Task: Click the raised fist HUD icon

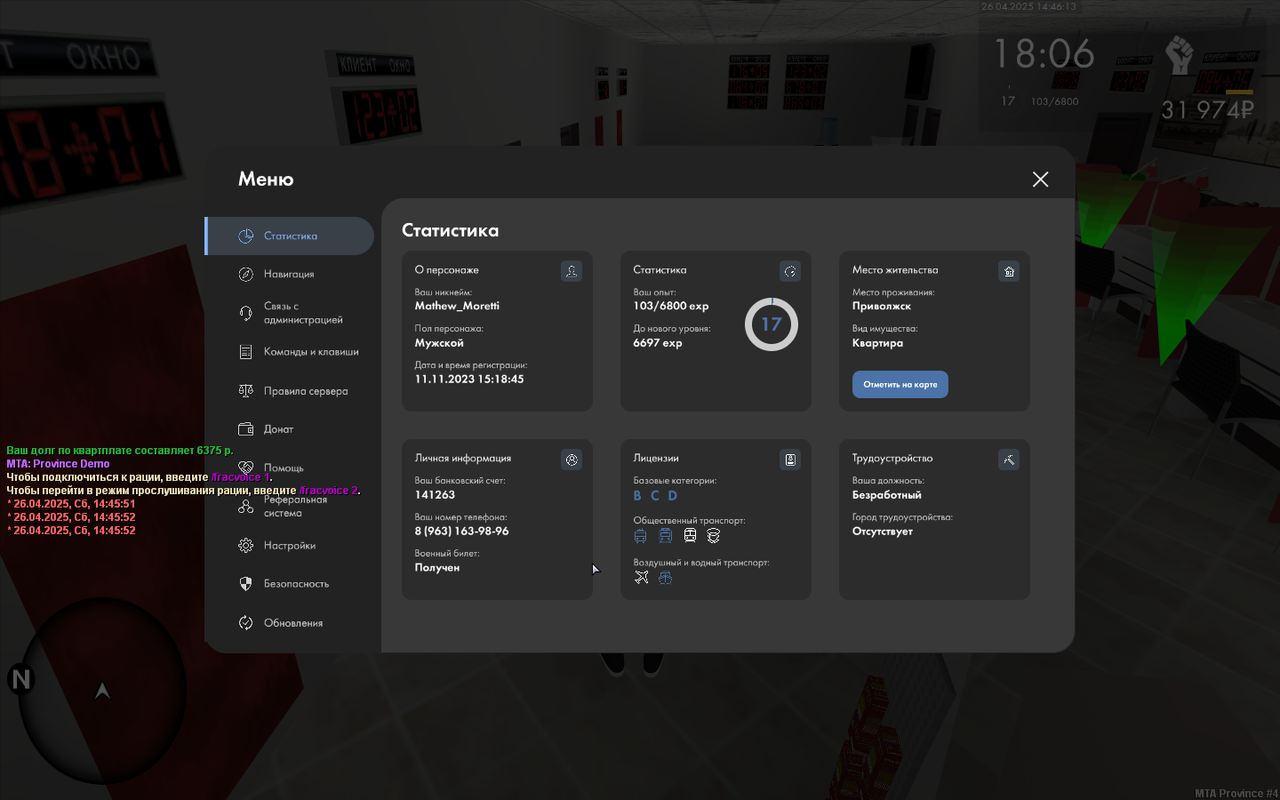Action: (x=1180, y=55)
